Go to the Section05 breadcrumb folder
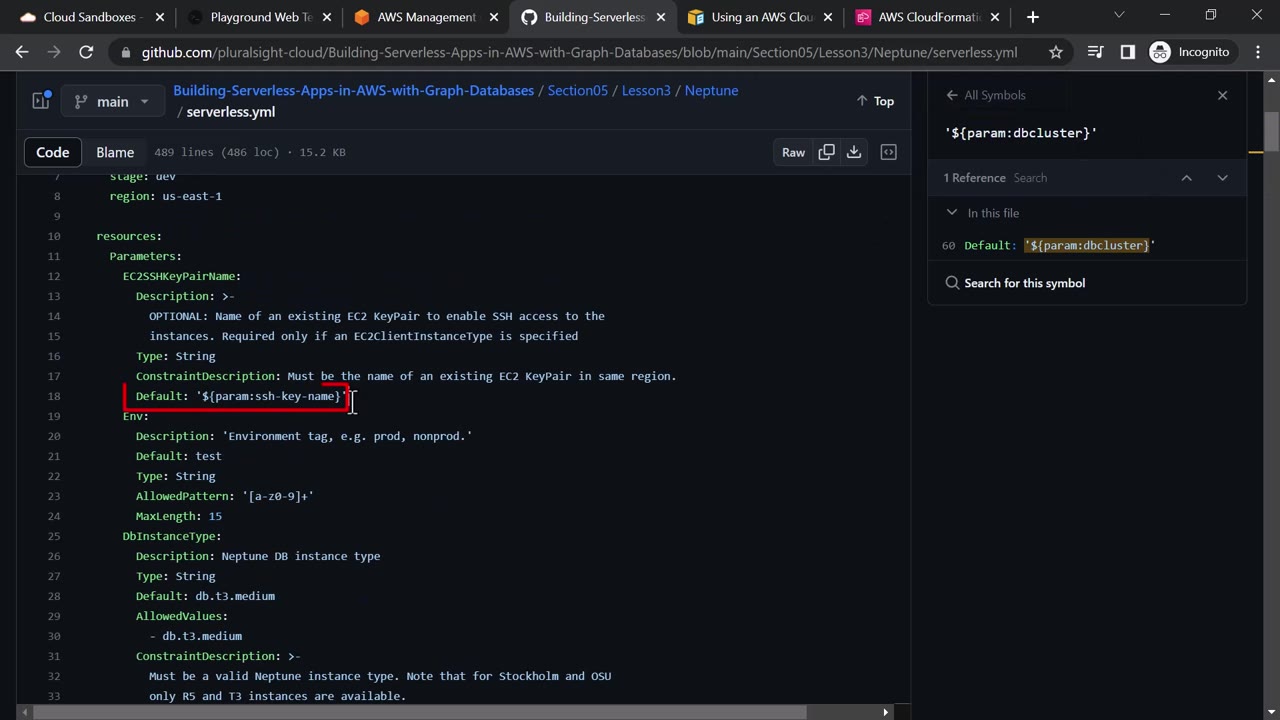 point(578,90)
